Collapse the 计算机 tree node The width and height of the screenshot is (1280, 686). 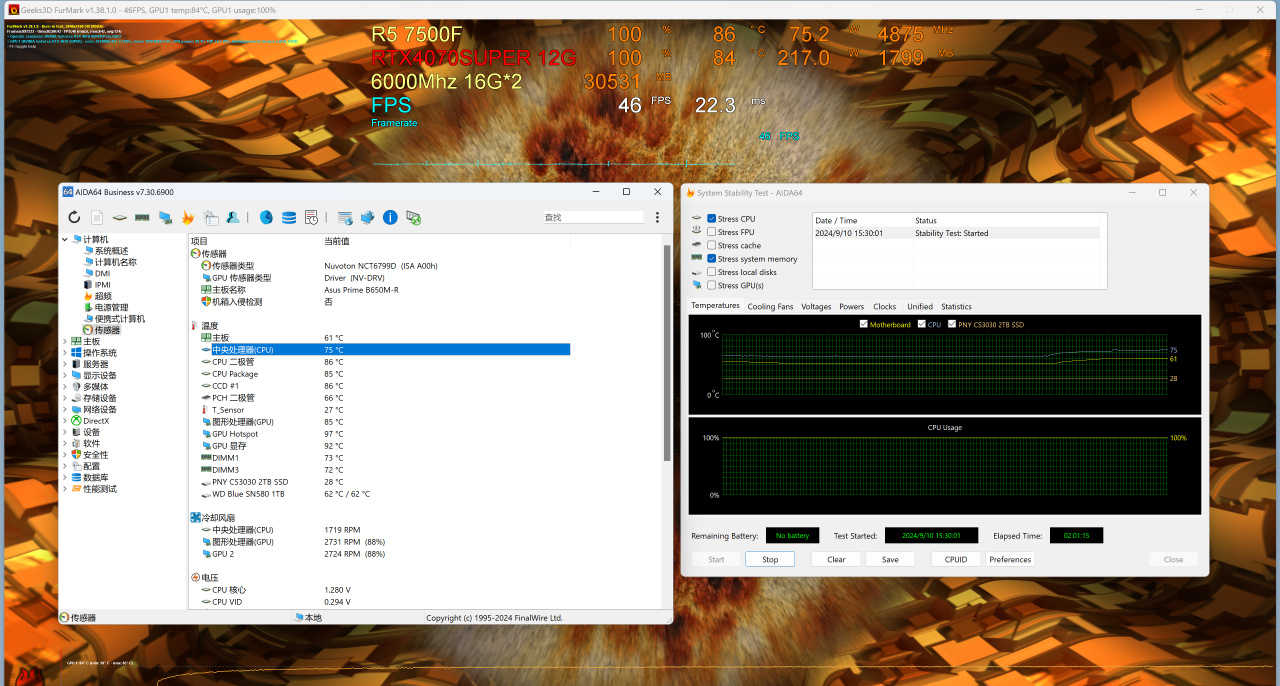[65, 239]
